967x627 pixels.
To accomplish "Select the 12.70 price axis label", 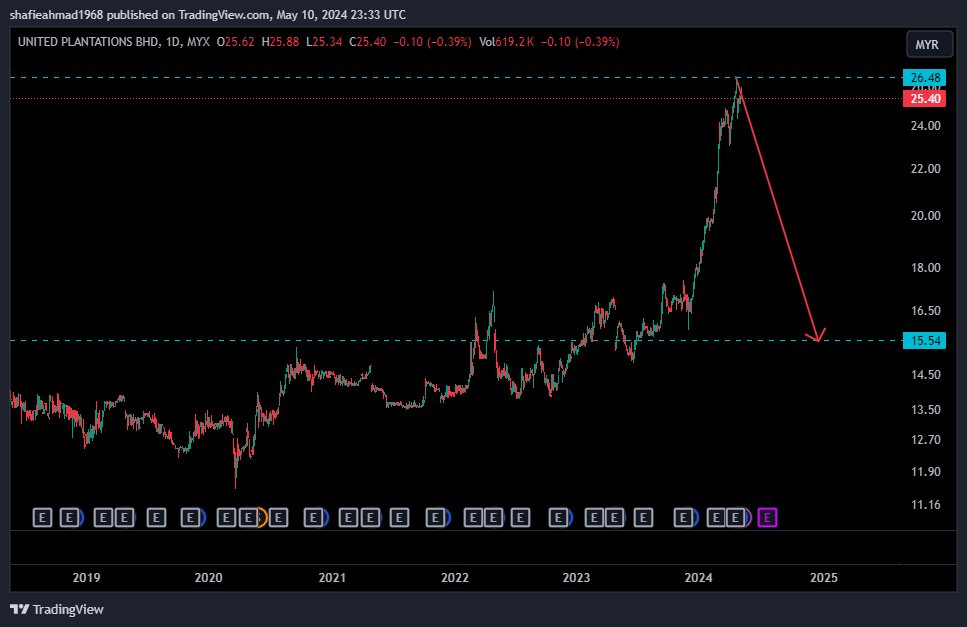I will pos(926,440).
